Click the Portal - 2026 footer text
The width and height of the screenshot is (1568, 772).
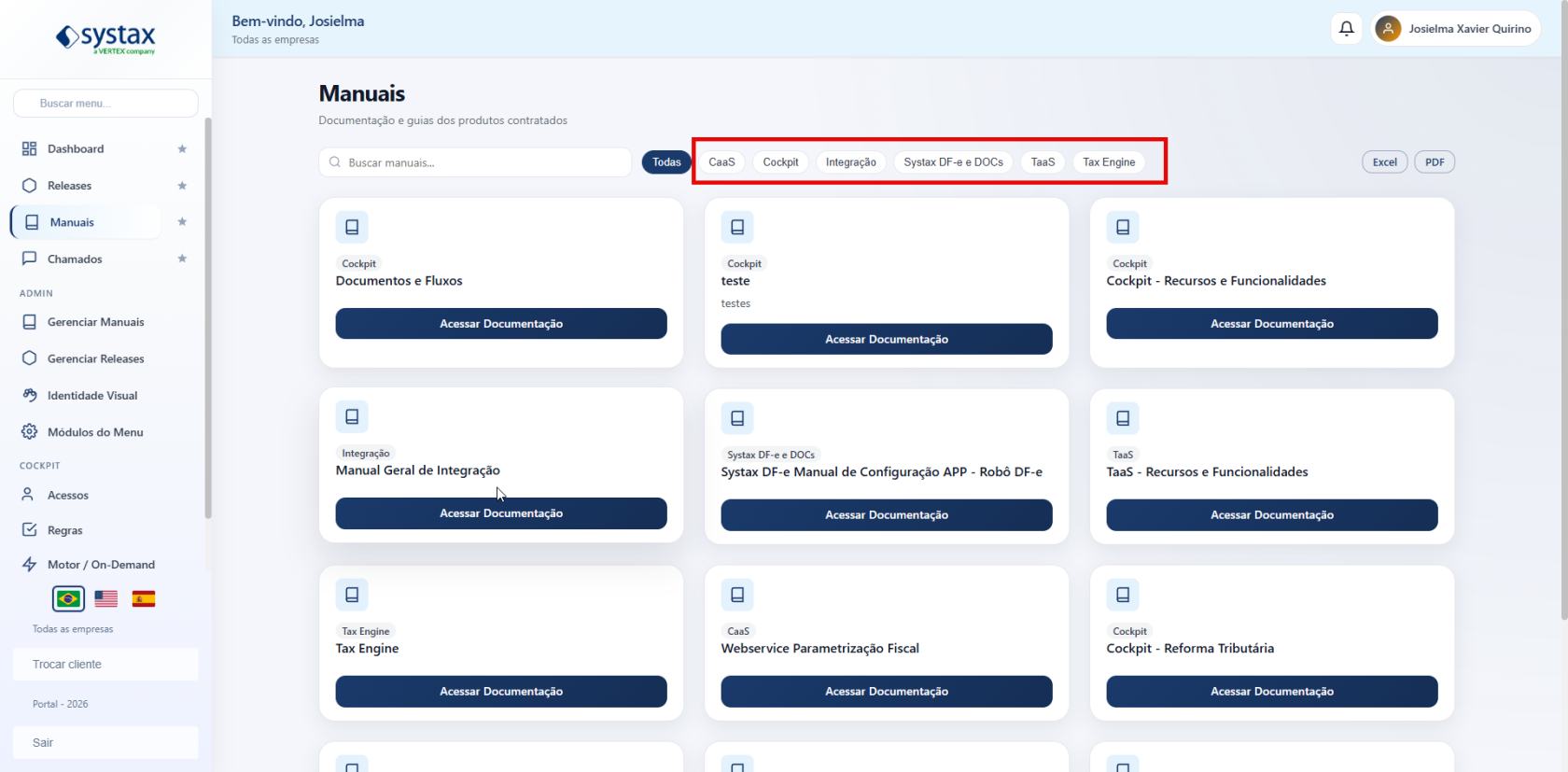[x=61, y=704]
